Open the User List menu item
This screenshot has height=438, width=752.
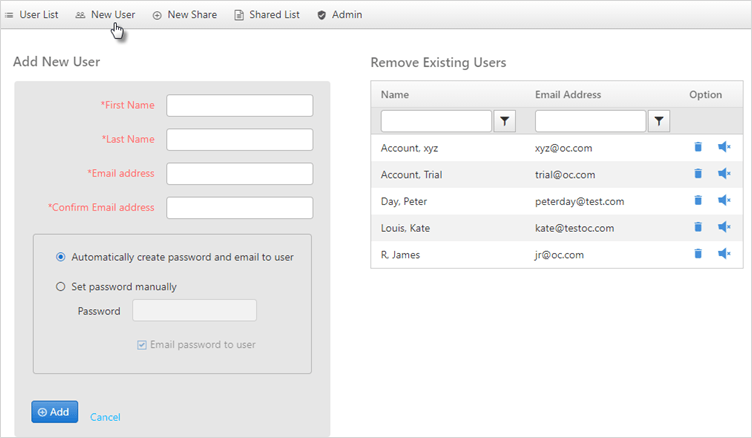pyautogui.click(x=32, y=15)
